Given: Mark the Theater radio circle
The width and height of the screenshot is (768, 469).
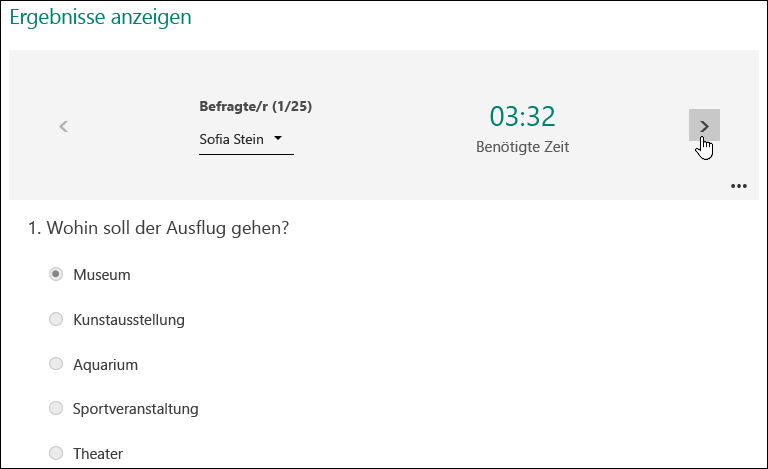Looking at the screenshot, I should [56, 453].
